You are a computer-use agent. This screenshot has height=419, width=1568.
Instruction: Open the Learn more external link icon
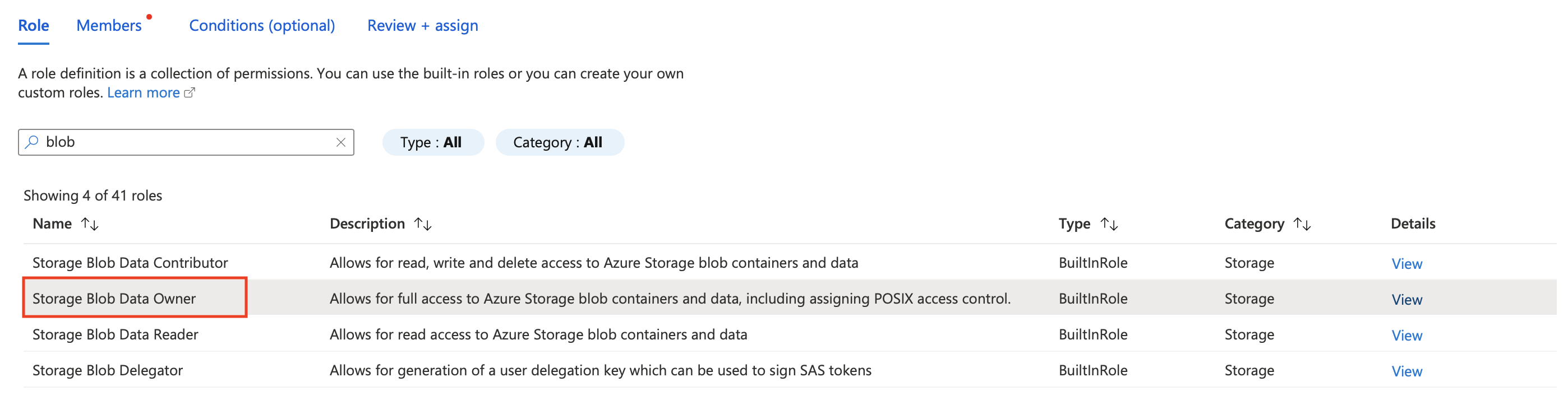(190, 93)
